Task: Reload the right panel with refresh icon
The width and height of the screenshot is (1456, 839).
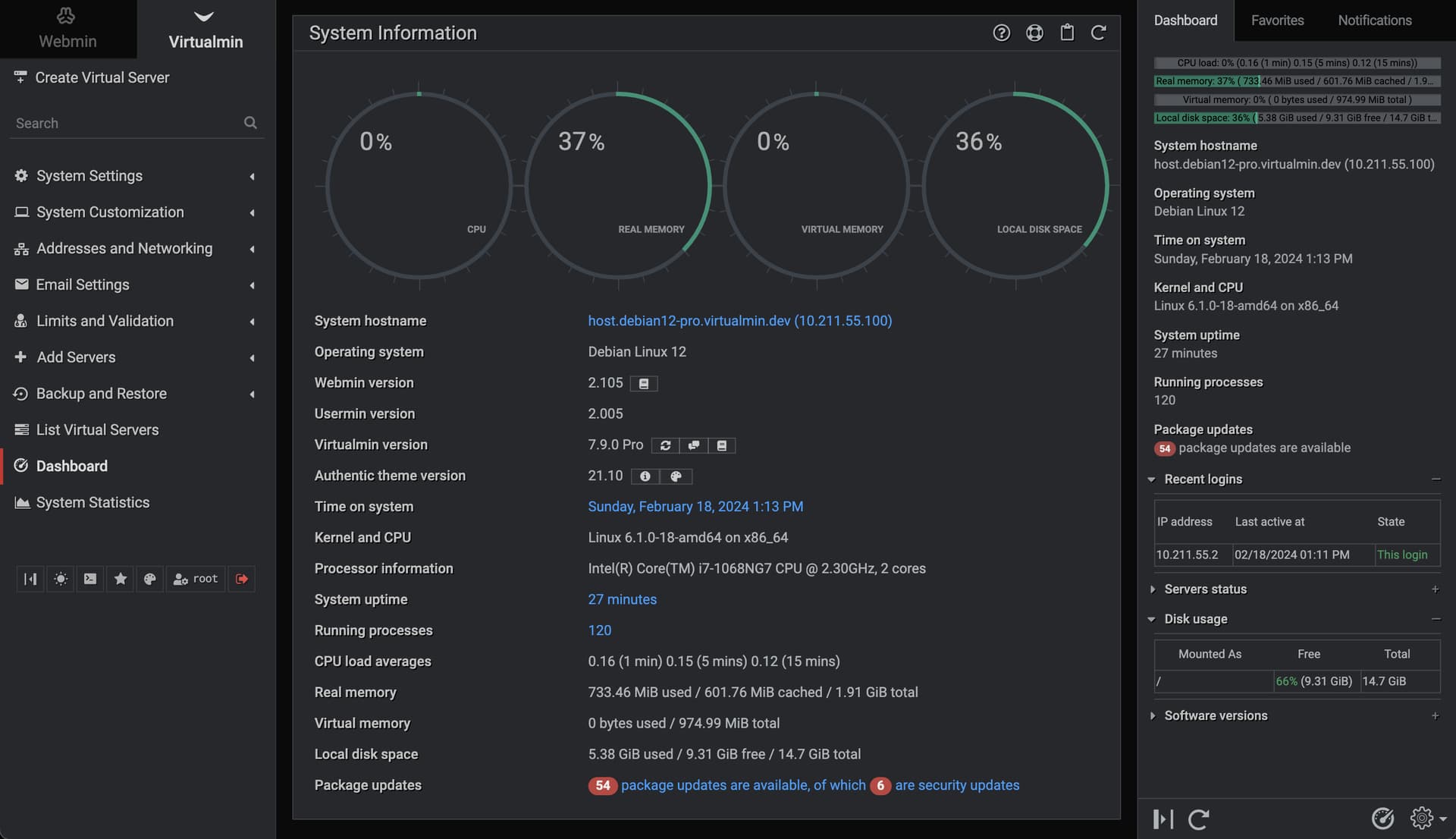Action: coord(1198,819)
